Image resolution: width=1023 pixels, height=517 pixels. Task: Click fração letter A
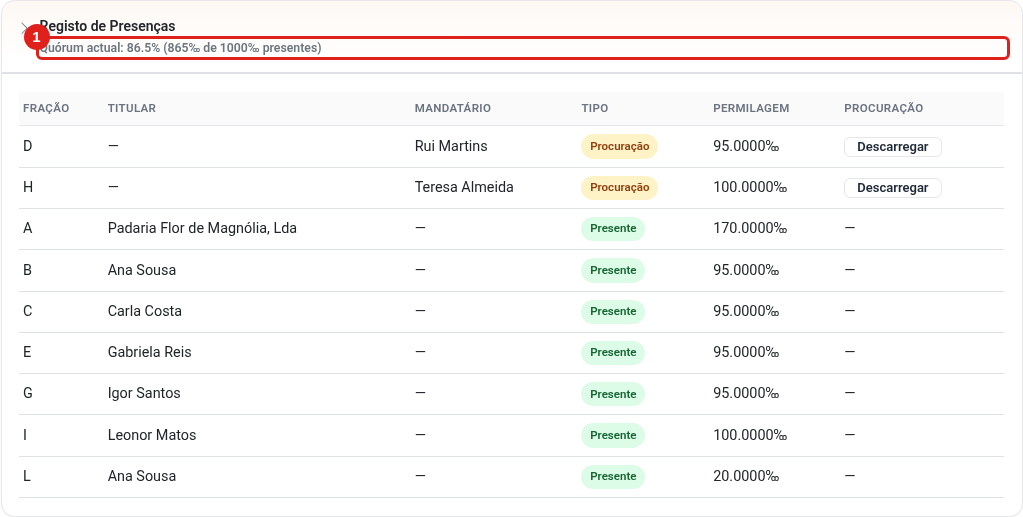coord(27,228)
